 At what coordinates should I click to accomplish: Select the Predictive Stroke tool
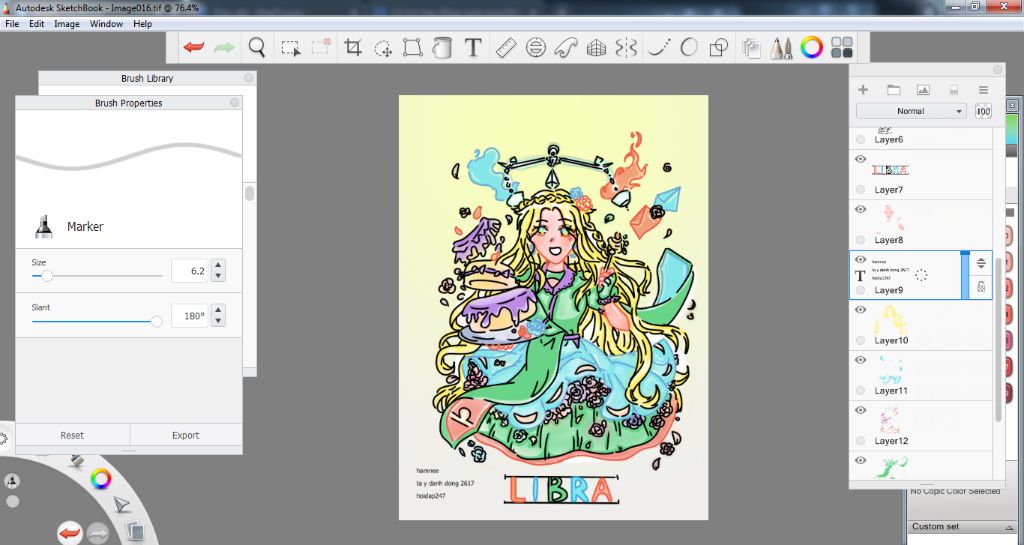[688, 48]
